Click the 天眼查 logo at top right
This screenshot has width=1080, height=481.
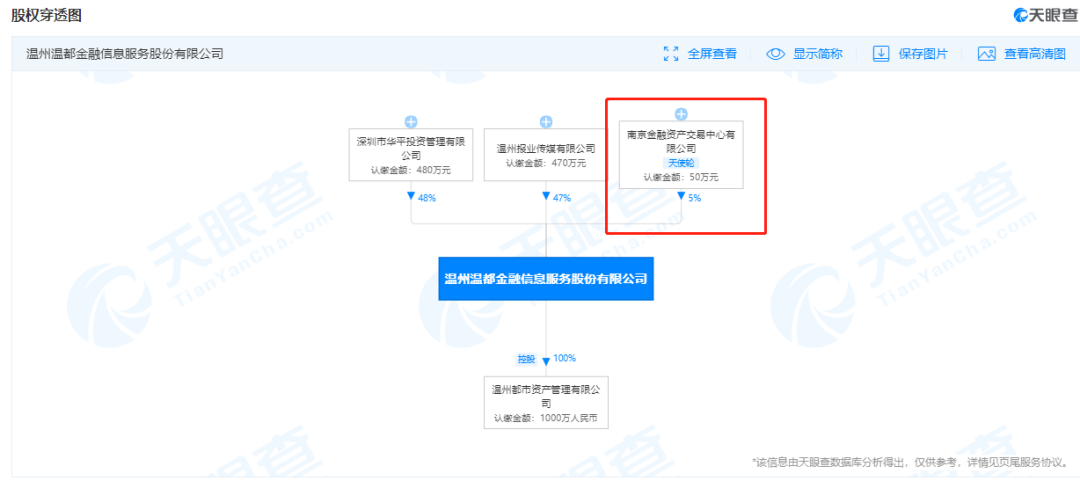coord(1045,15)
